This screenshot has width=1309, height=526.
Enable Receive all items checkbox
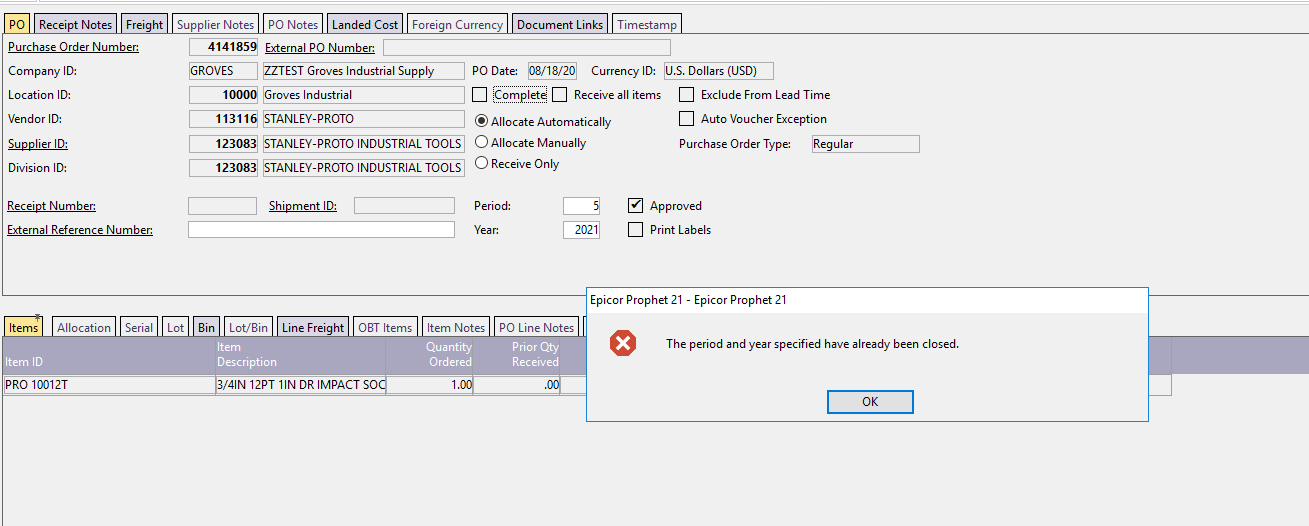point(560,95)
